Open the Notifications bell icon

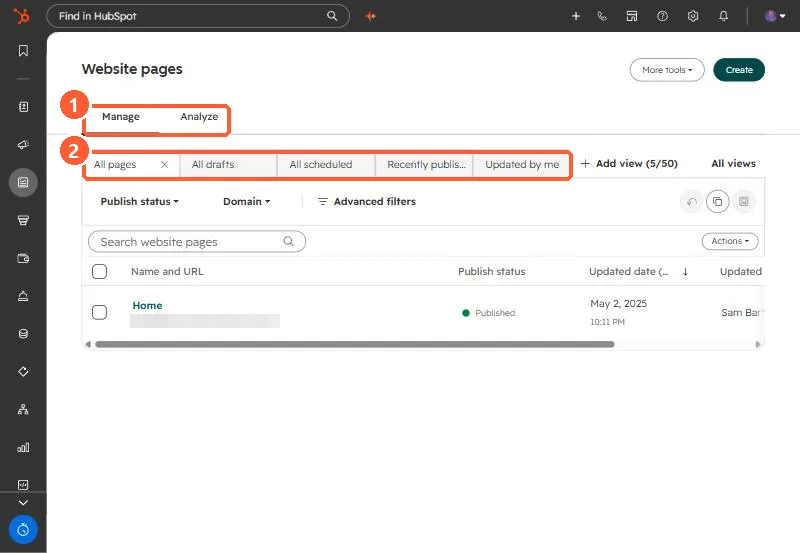tap(723, 16)
